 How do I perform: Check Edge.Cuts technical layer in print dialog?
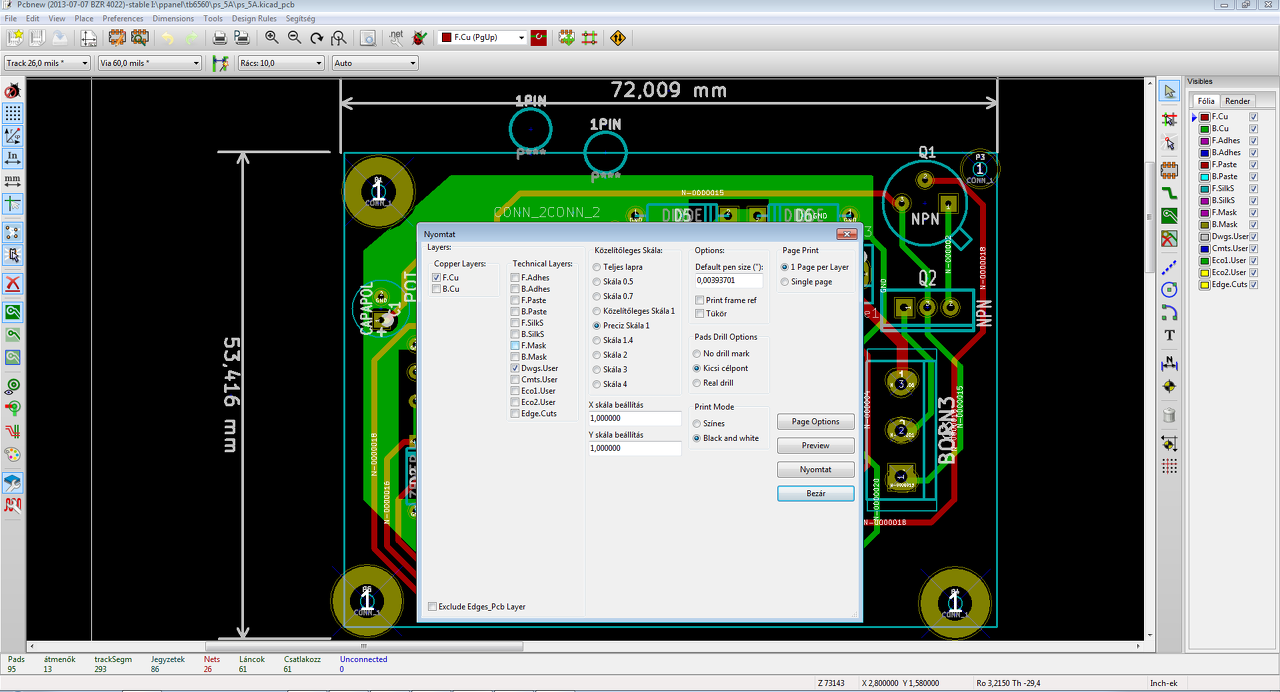coord(514,413)
